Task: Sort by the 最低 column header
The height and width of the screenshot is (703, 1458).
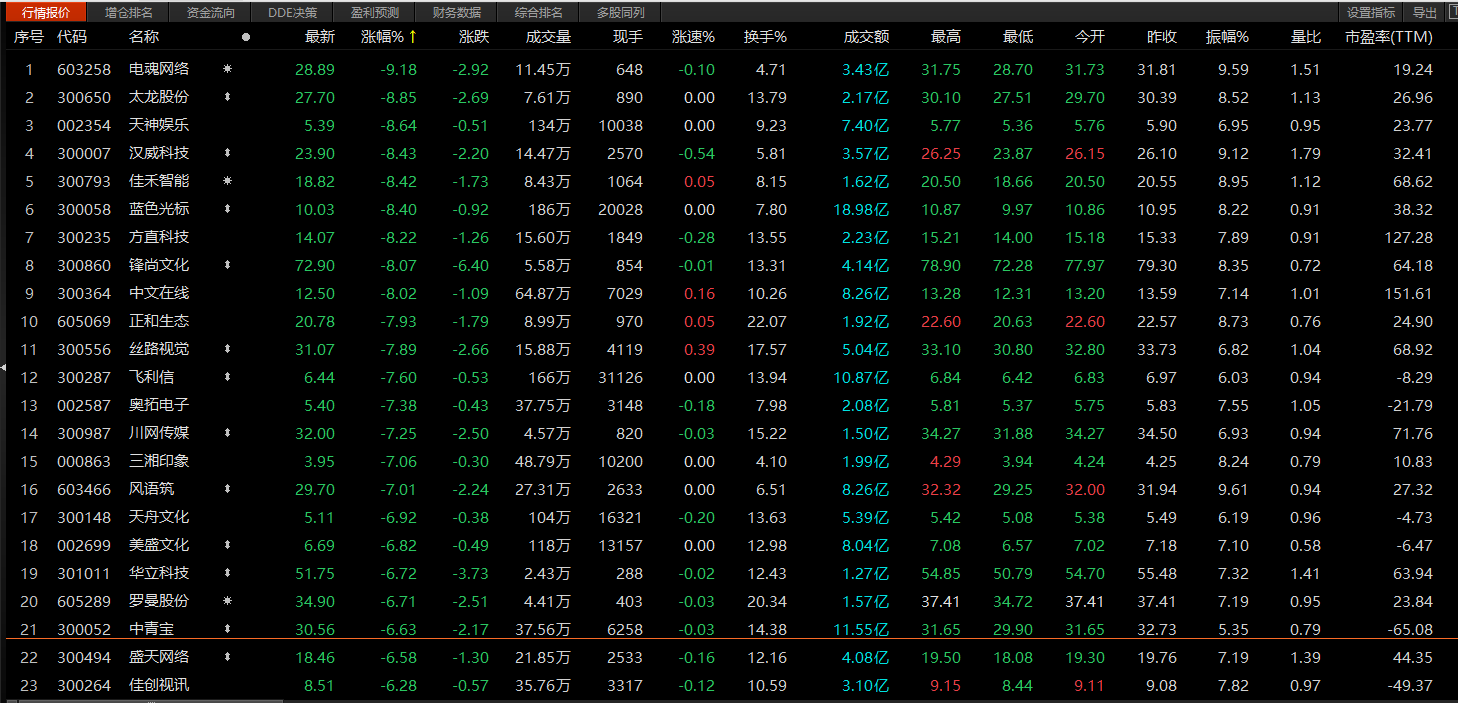Action: pyautogui.click(x=1018, y=37)
